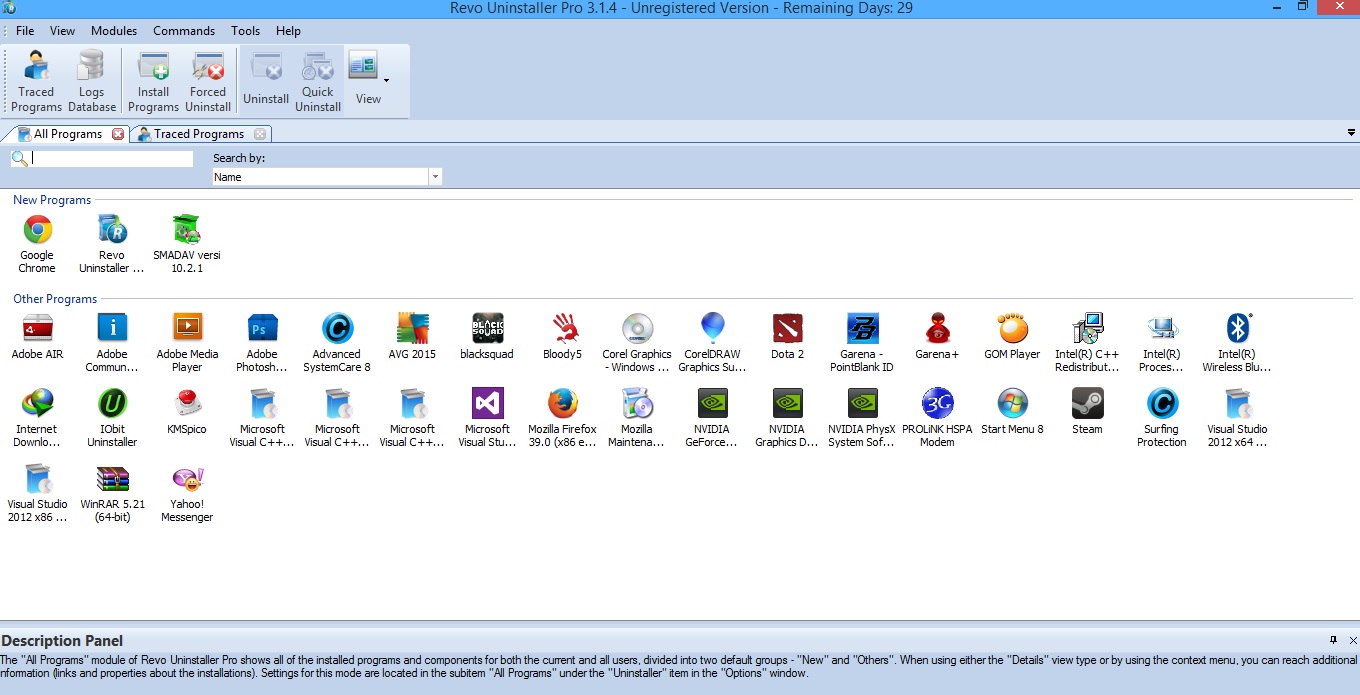
Task: Click the New Programs group header
Action: point(52,200)
